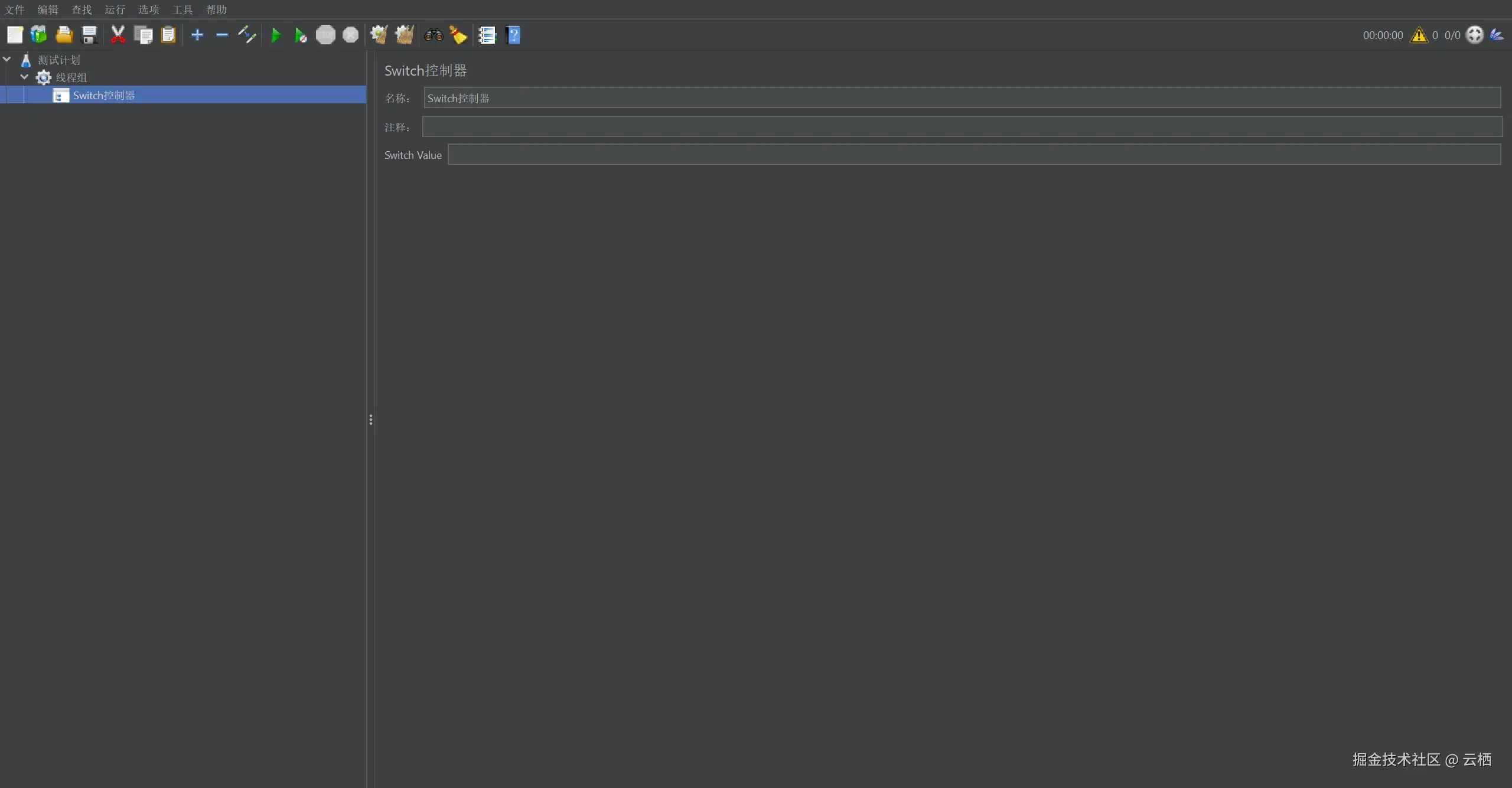Image resolution: width=1512 pixels, height=788 pixels.
Task: Collapse all nodes with the minus icon
Action: tap(222, 35)
